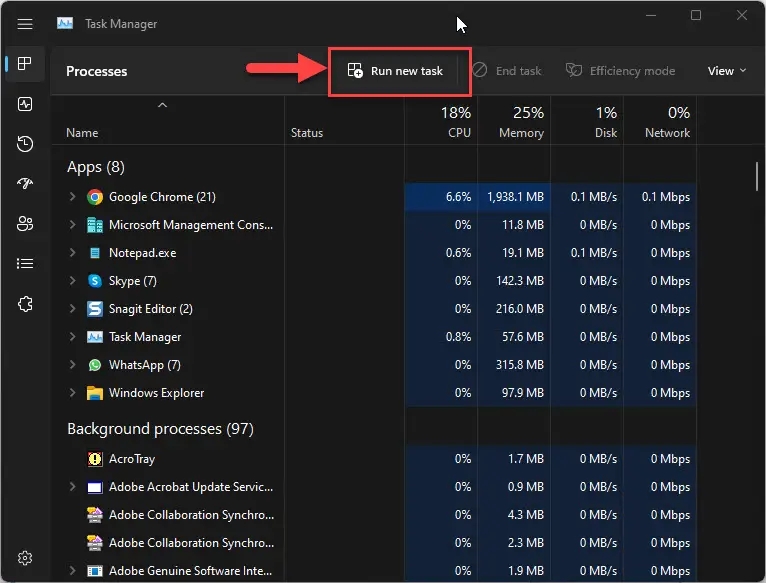Viewport: 766px width, 583px height.
Task: Click the Apps (8) group heading
Action: [x=96, y=167]
